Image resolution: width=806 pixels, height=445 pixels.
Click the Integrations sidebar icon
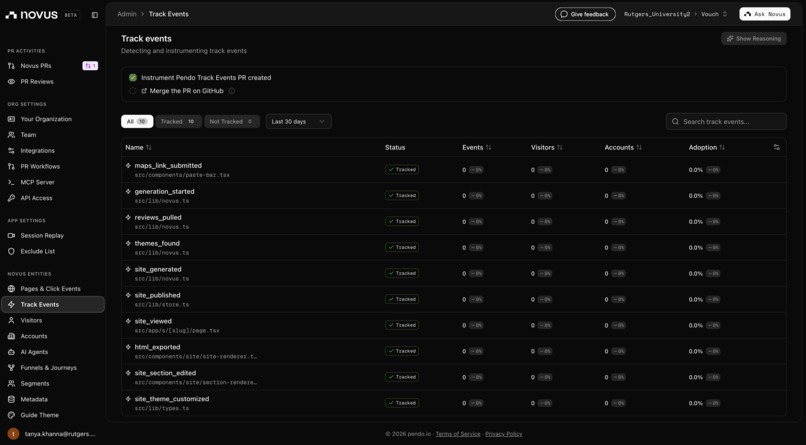pyautogui.click(x=11, y=151)
